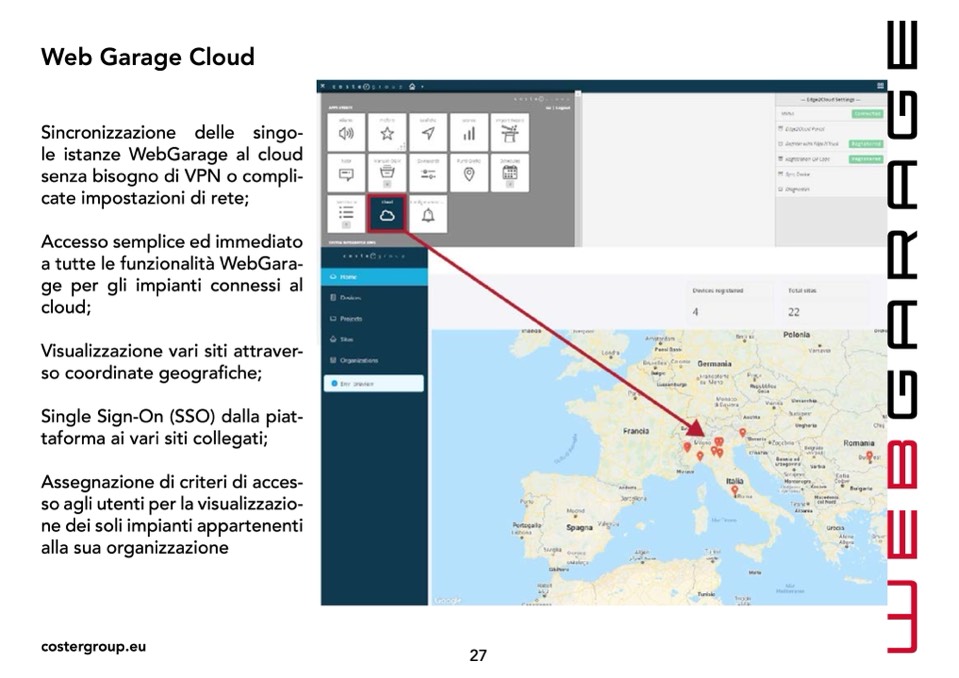Screen dimensions: 959x678
Task: Open the speech bubble notes tile
Action: pyautogui.click(x=346, y=173)
